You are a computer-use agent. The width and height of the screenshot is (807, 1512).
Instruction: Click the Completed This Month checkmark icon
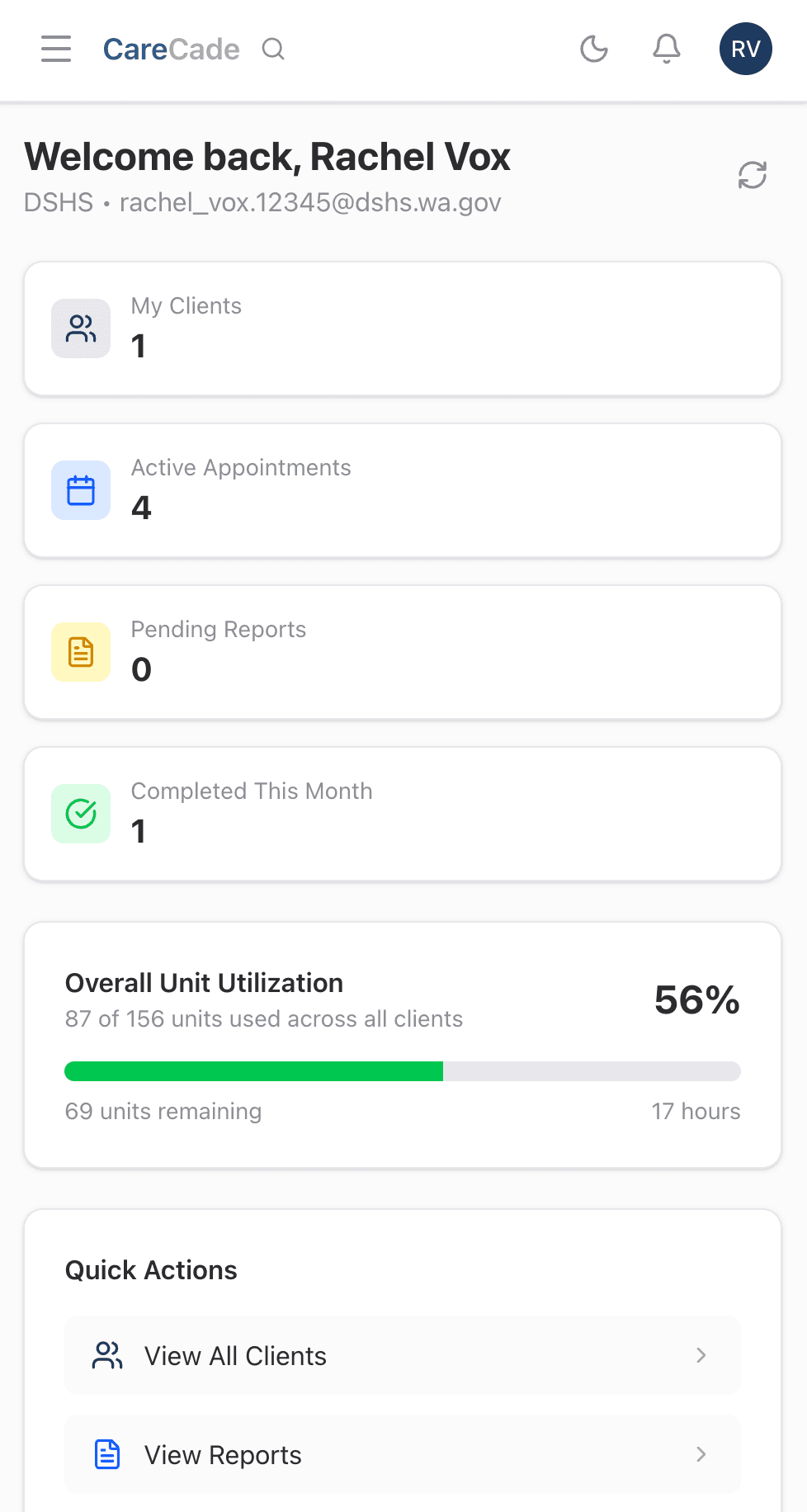(x=80, y=813)
